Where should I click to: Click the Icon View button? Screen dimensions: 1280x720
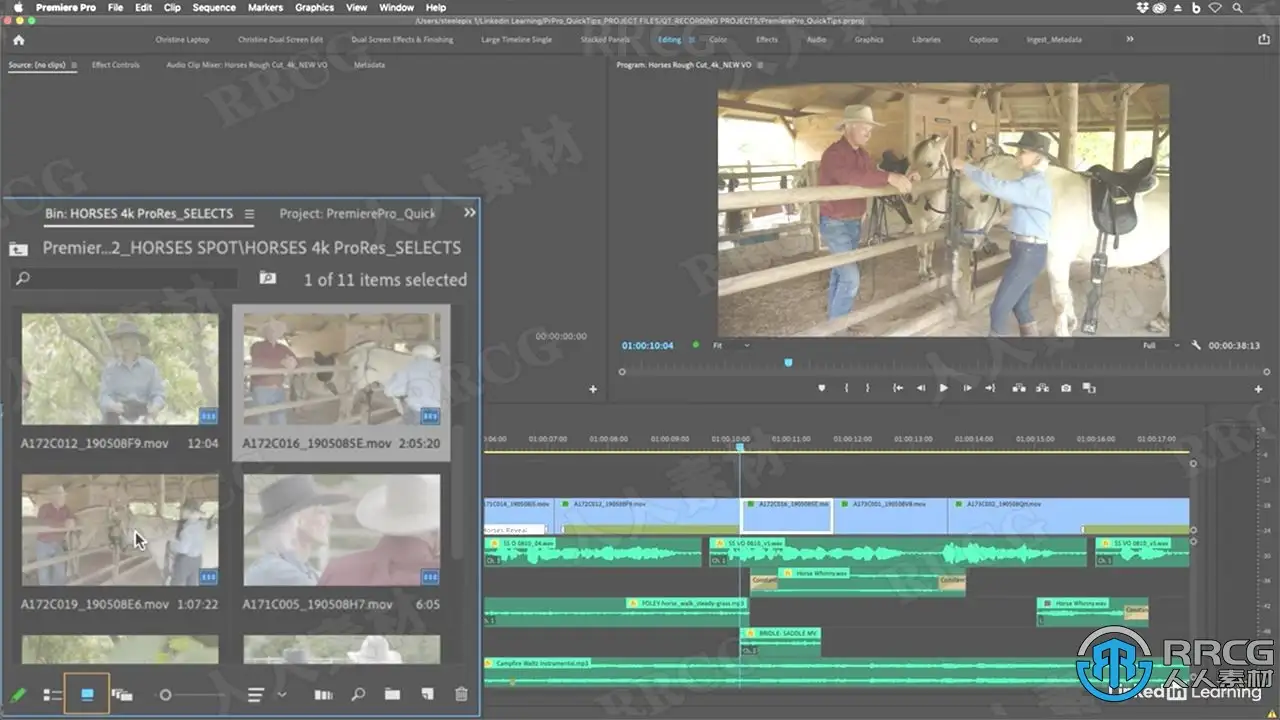(87, 694)
